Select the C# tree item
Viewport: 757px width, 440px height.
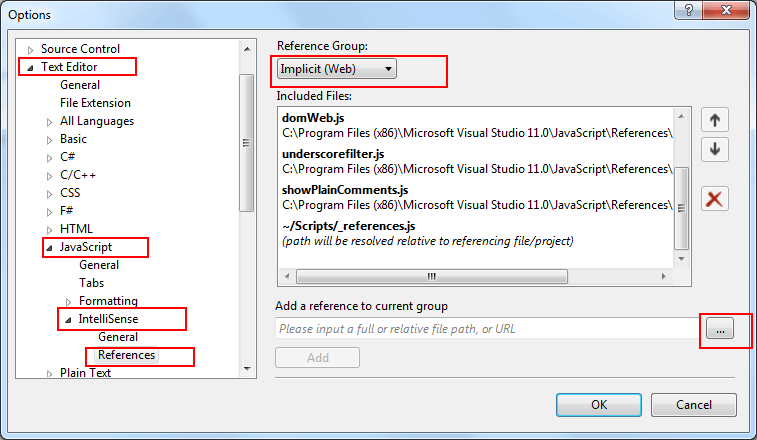(68, 156)
